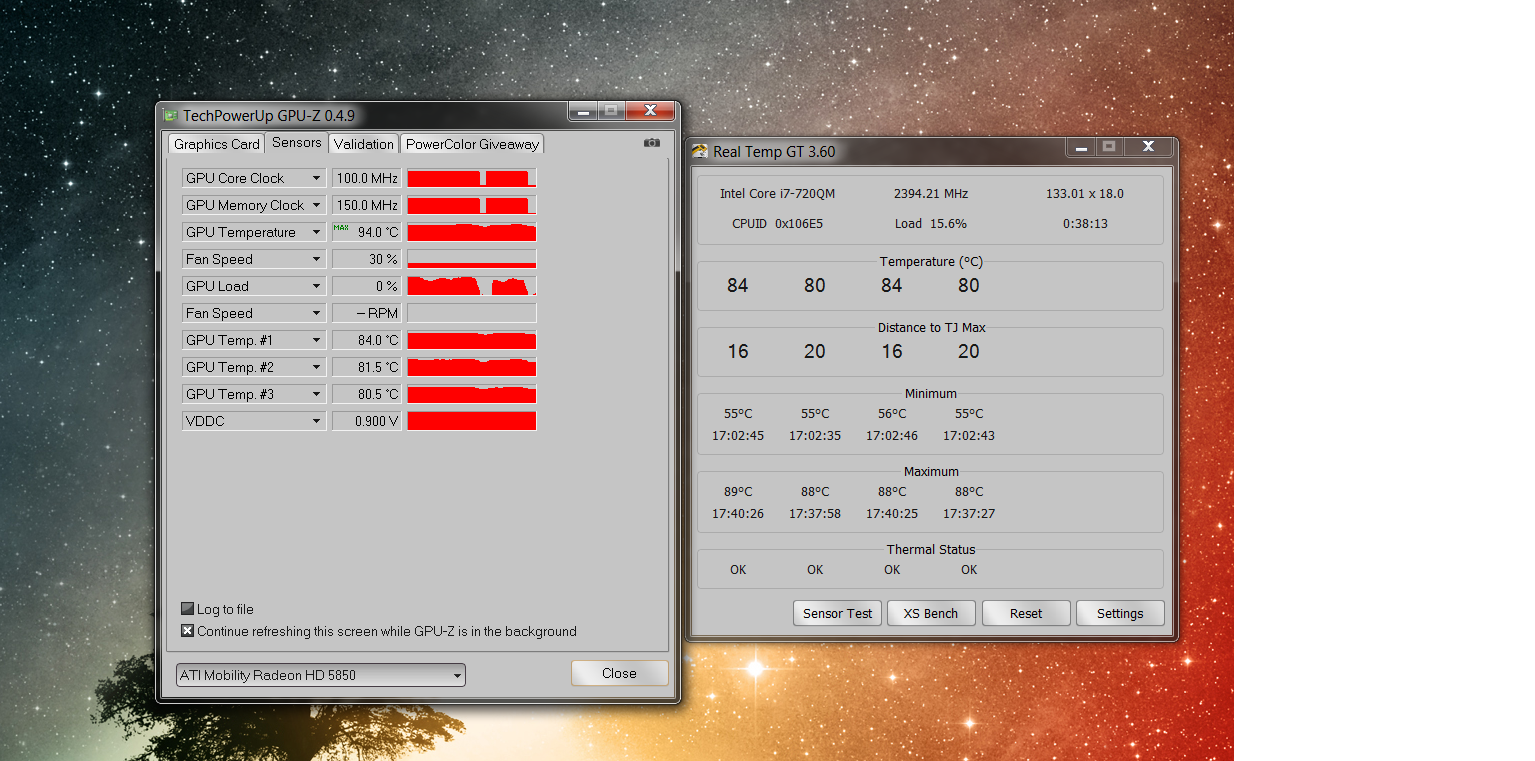Click the 89°C maximum temperature value
The image size is (1535, 761).
(738, 491)
